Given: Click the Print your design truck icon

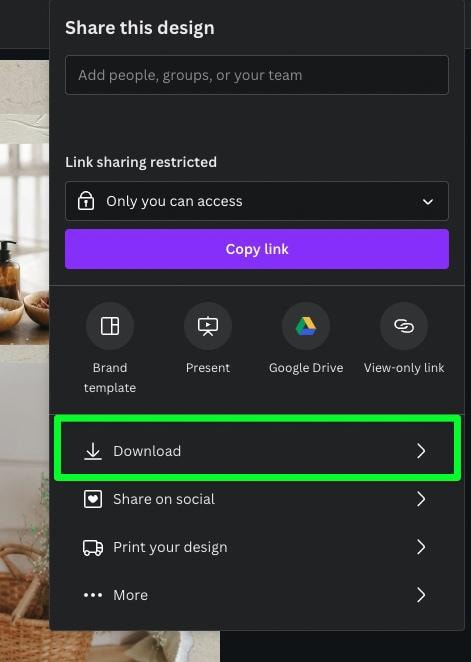Looking at the screenshot, I should coord(93,548).
